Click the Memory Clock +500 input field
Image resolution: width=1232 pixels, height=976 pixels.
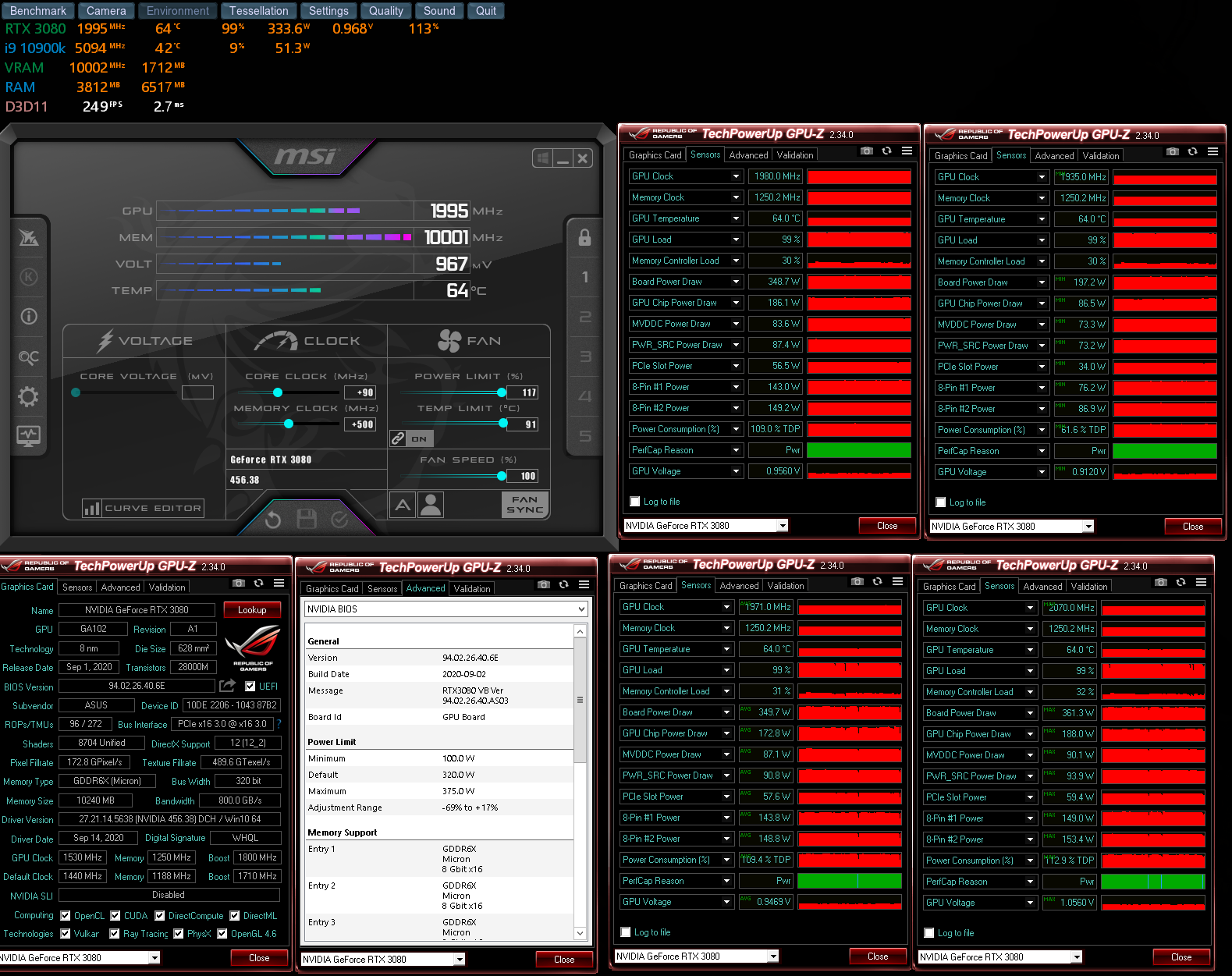(360, 424)
